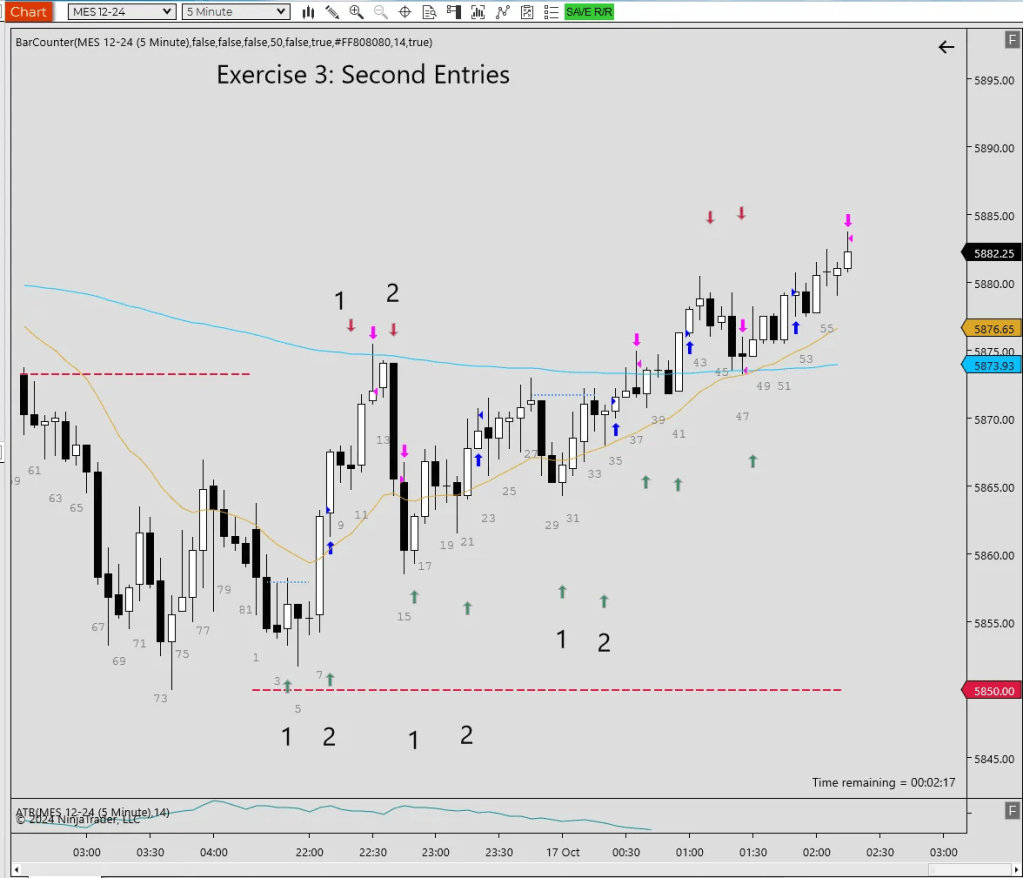Select the Drawing Tools pencil icon
1023x878 pixels.
pos(333,12)
